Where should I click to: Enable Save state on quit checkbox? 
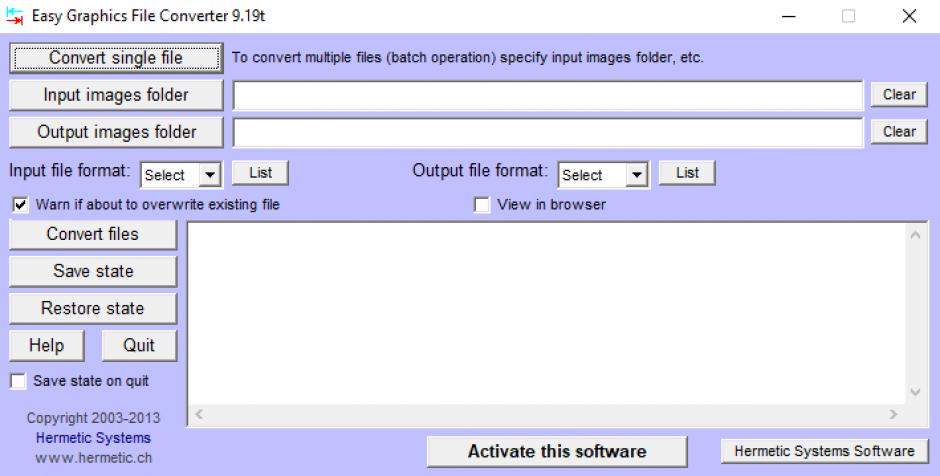pos(18,381)
